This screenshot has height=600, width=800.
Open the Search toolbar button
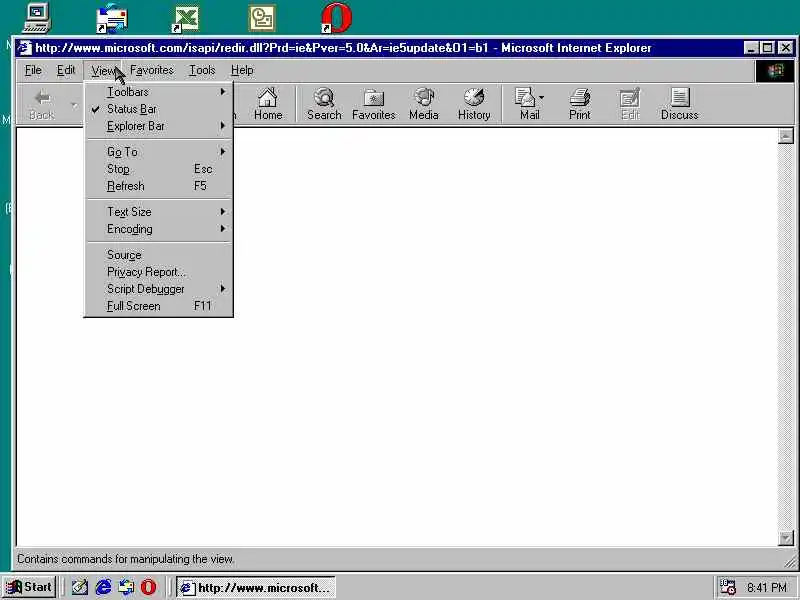point(324,104)
